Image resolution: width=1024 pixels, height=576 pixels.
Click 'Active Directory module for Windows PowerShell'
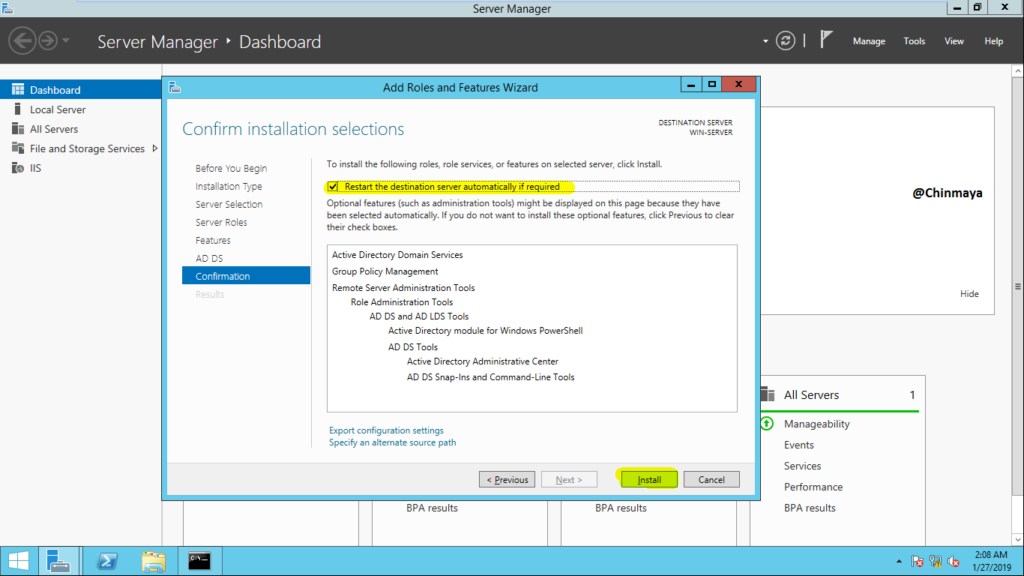485,330
